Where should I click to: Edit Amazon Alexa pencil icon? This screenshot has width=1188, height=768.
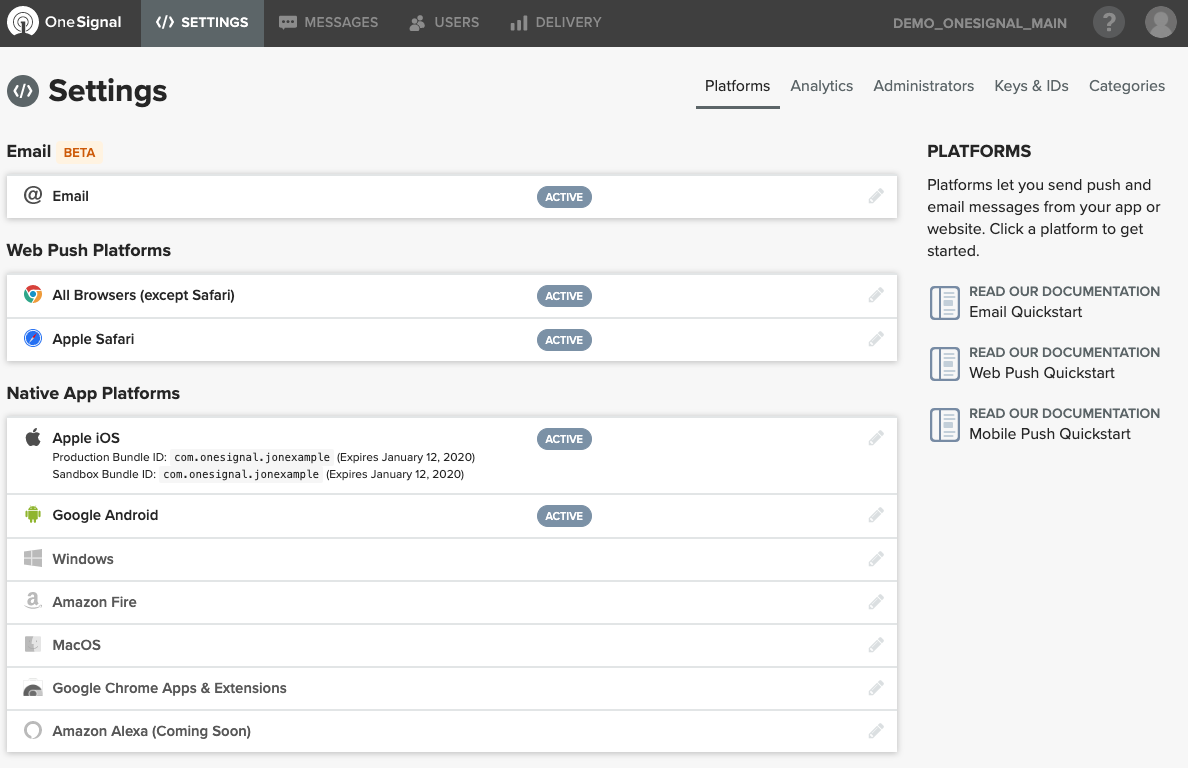pos(876,731)
